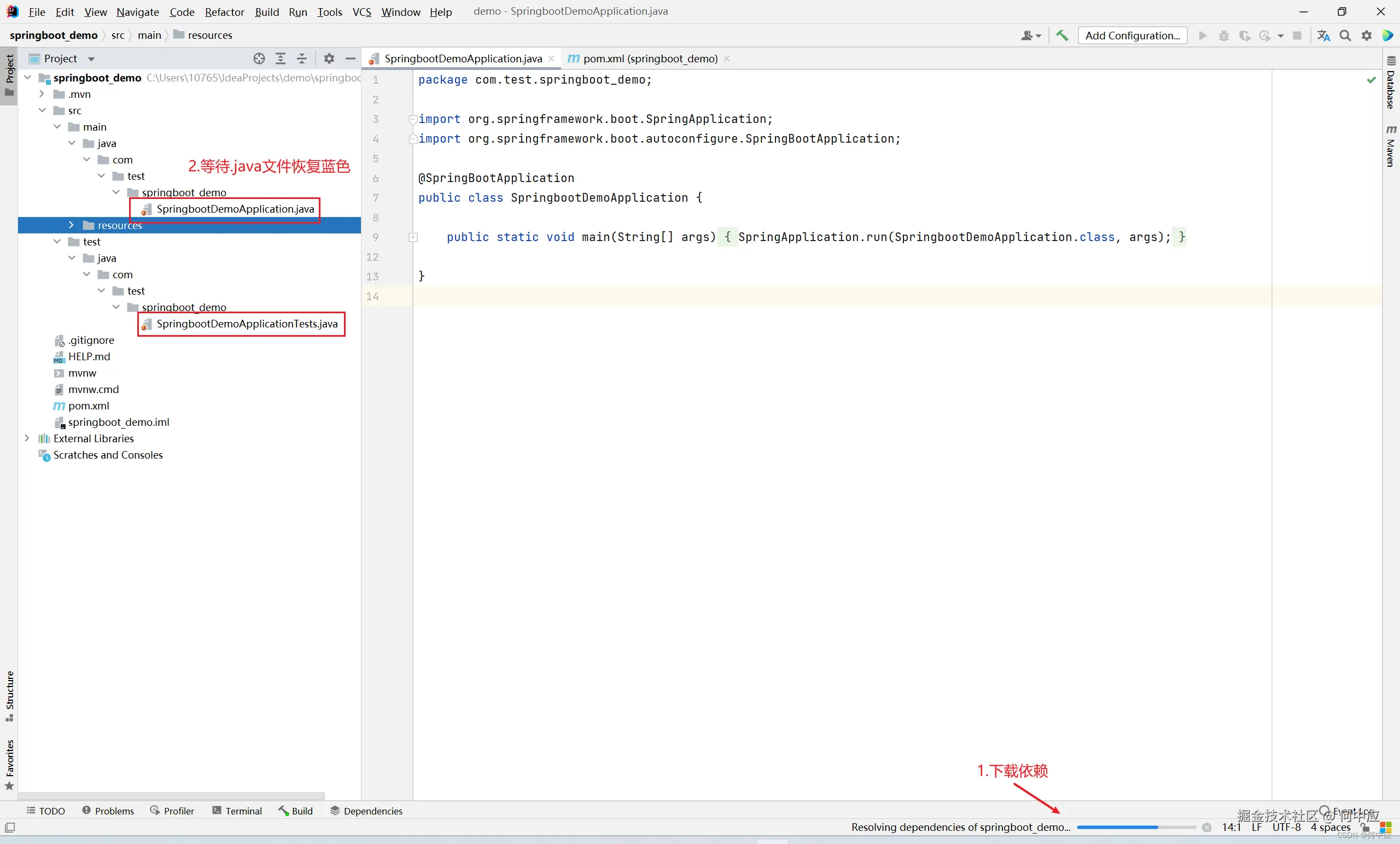Screen dimensions: 1400x844
Task: Click the locate-in-project crosshair icon
Action: coord(259,58)
